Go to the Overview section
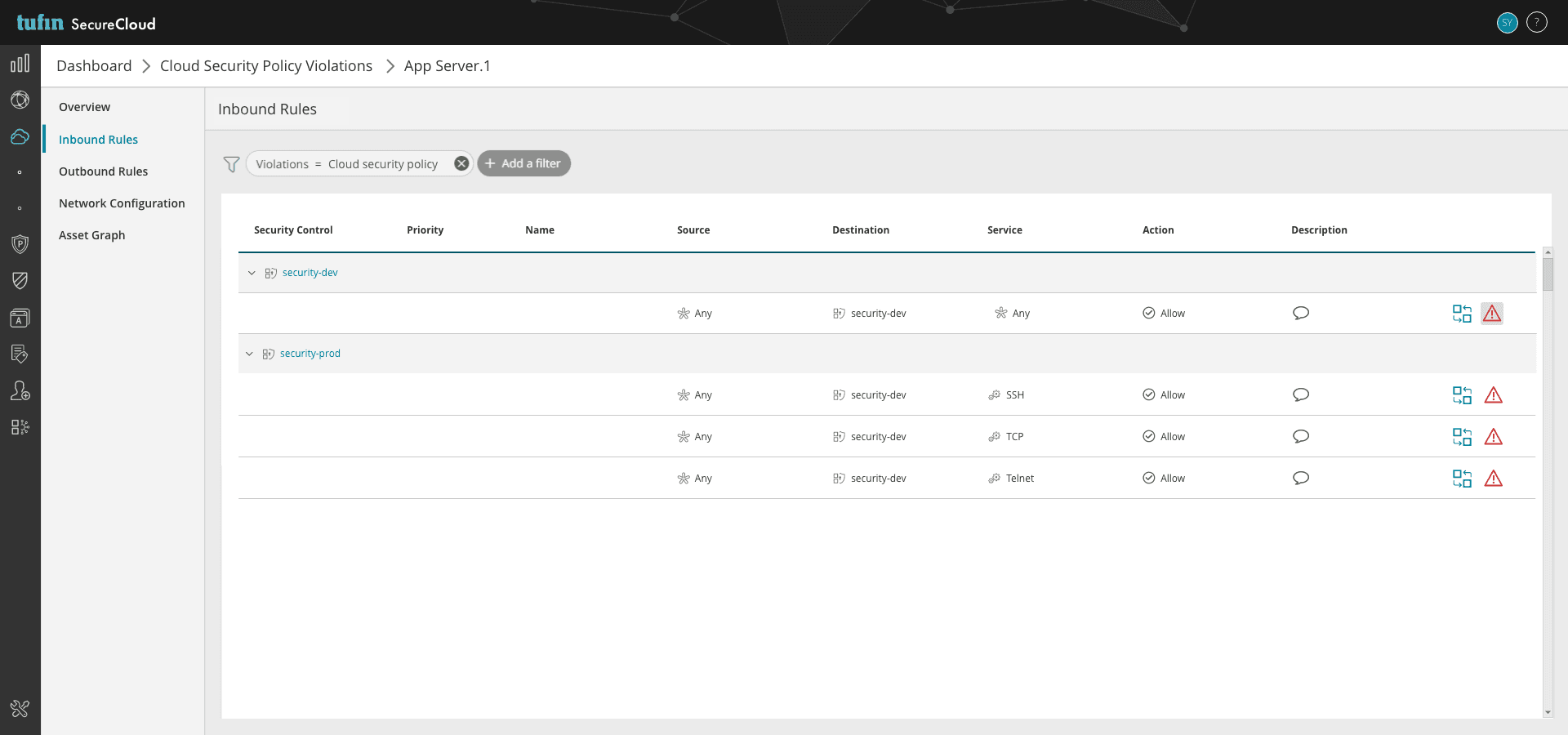The height and width of the screenshot is (735, 1568). pos(84,107)
